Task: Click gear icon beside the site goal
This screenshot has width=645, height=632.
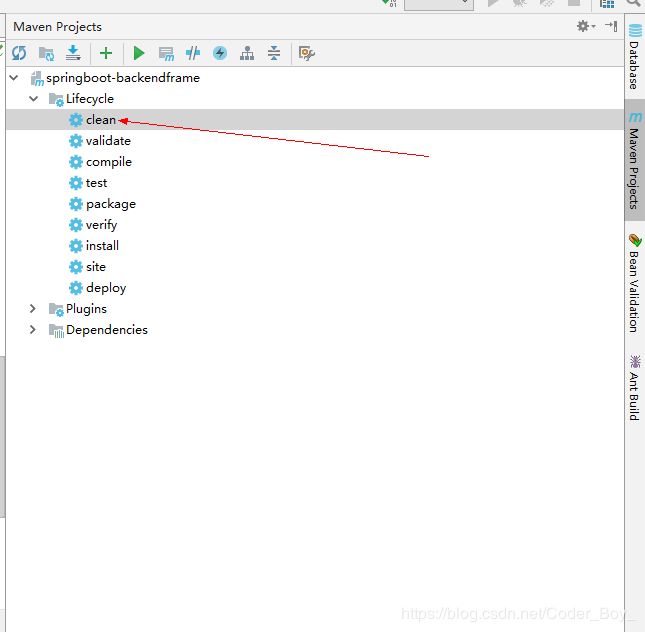Action: click(76, 267)
